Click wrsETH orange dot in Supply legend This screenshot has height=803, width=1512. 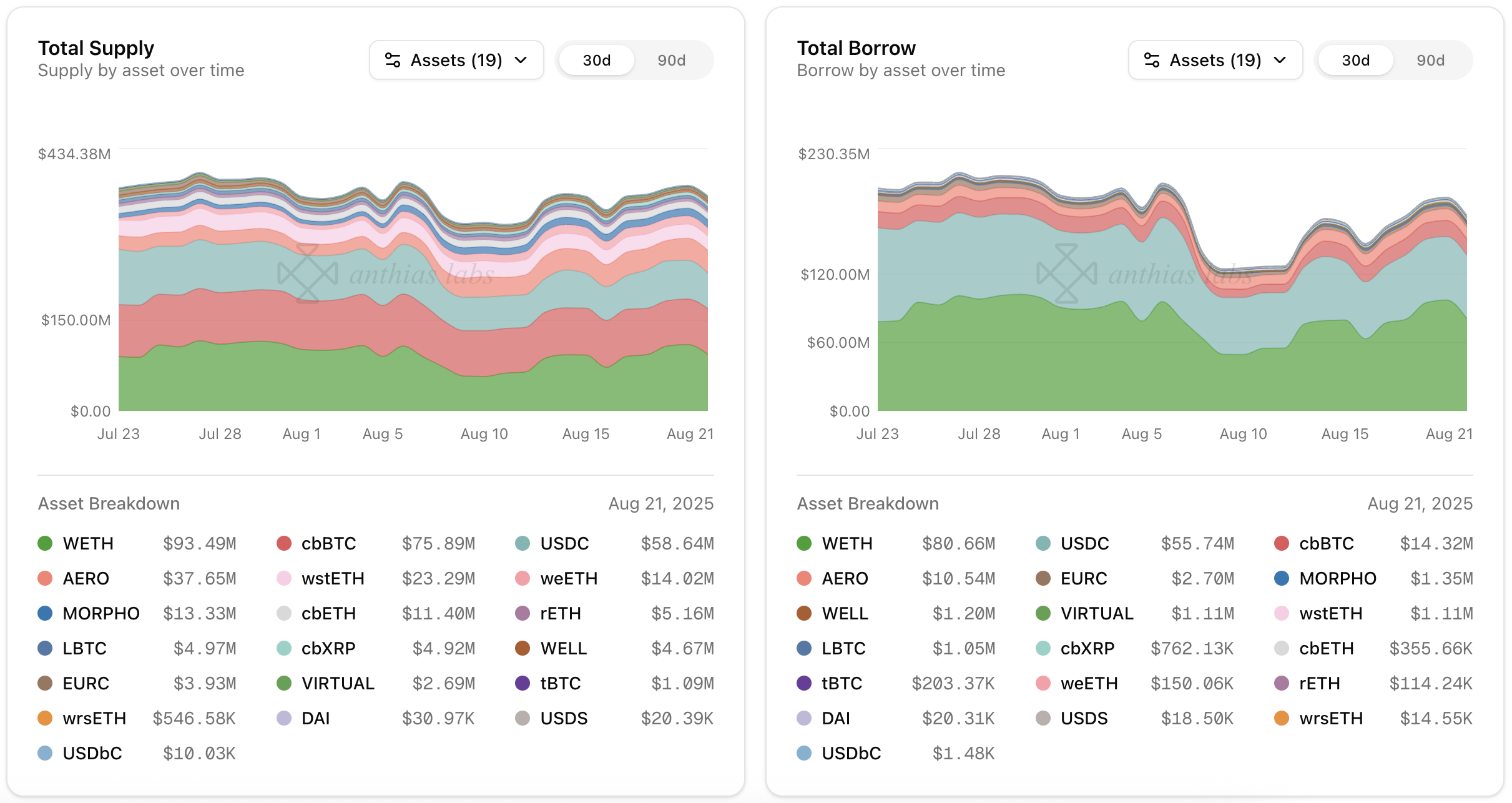pos(45,718)
